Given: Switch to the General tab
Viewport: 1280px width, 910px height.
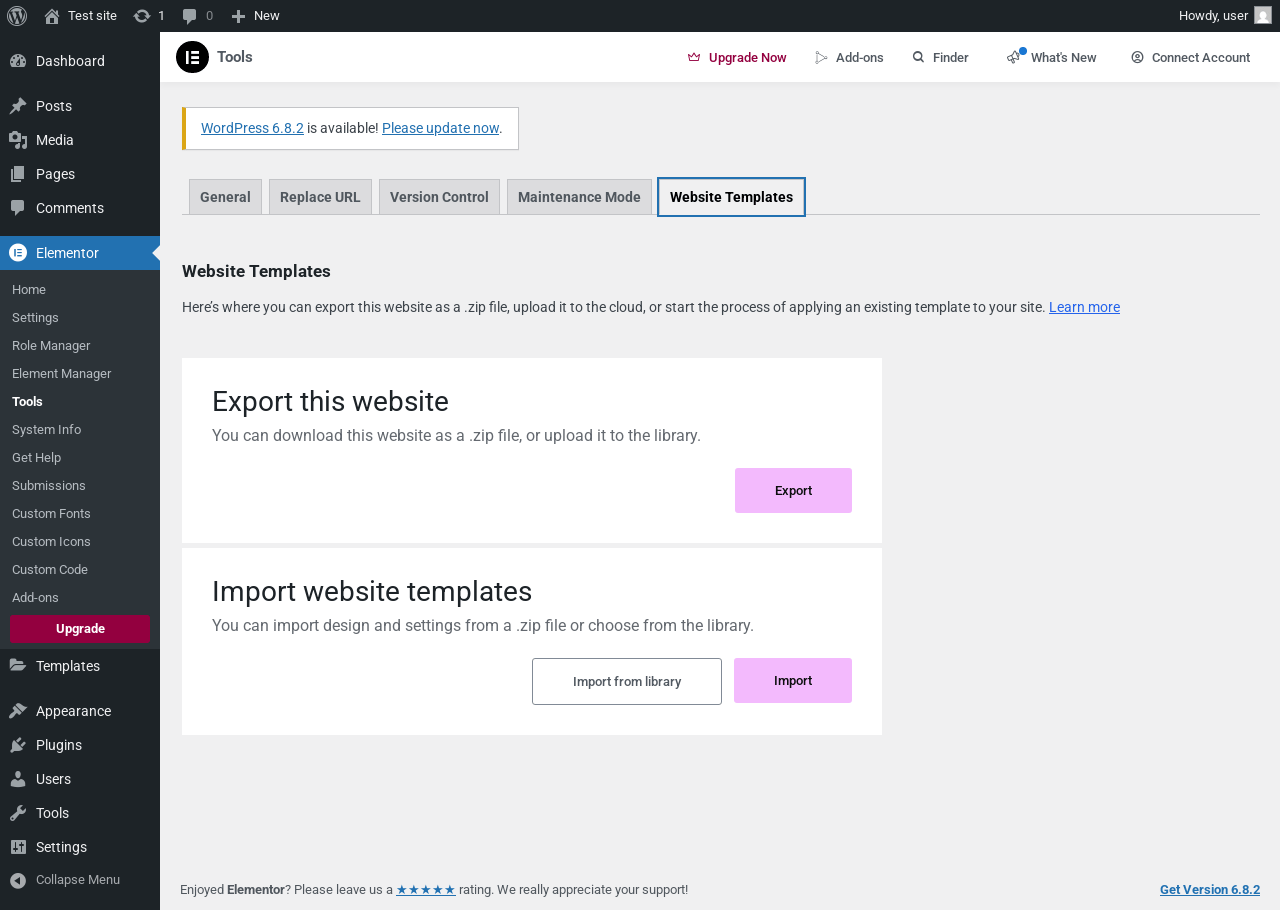Looking at the screenshot, I should (225, 197).
